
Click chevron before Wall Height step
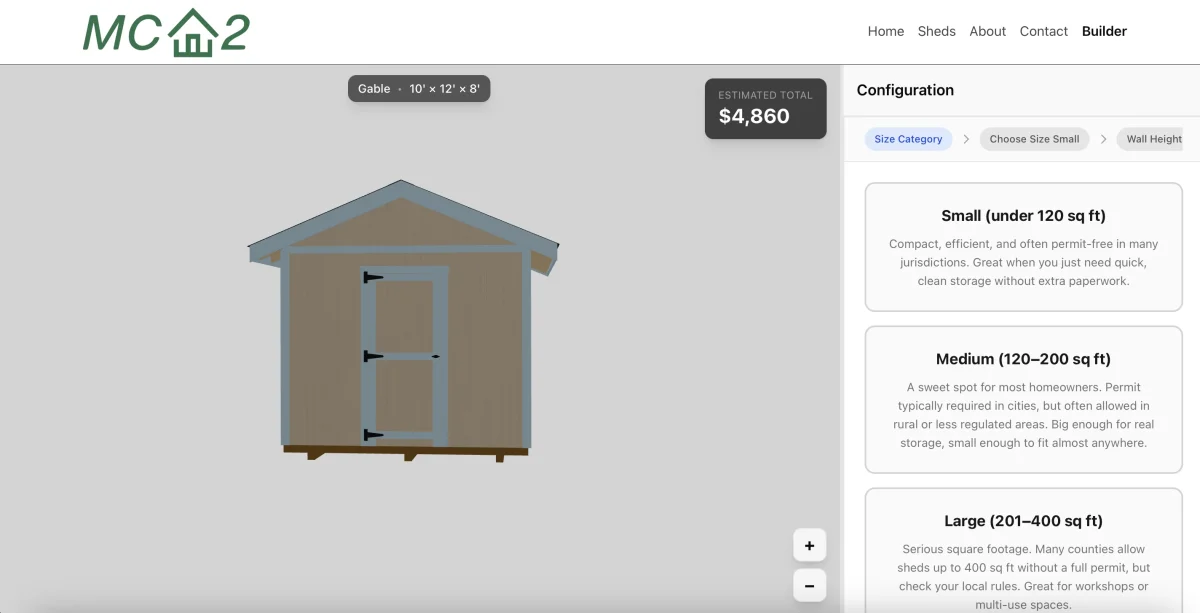(1104, 139)
